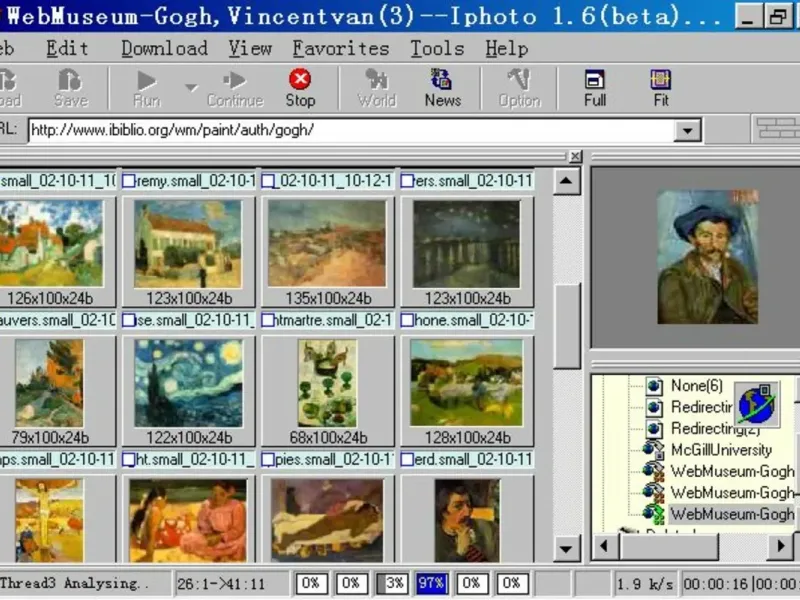Click the icon beside first Redirecting entry

point(654,407)
